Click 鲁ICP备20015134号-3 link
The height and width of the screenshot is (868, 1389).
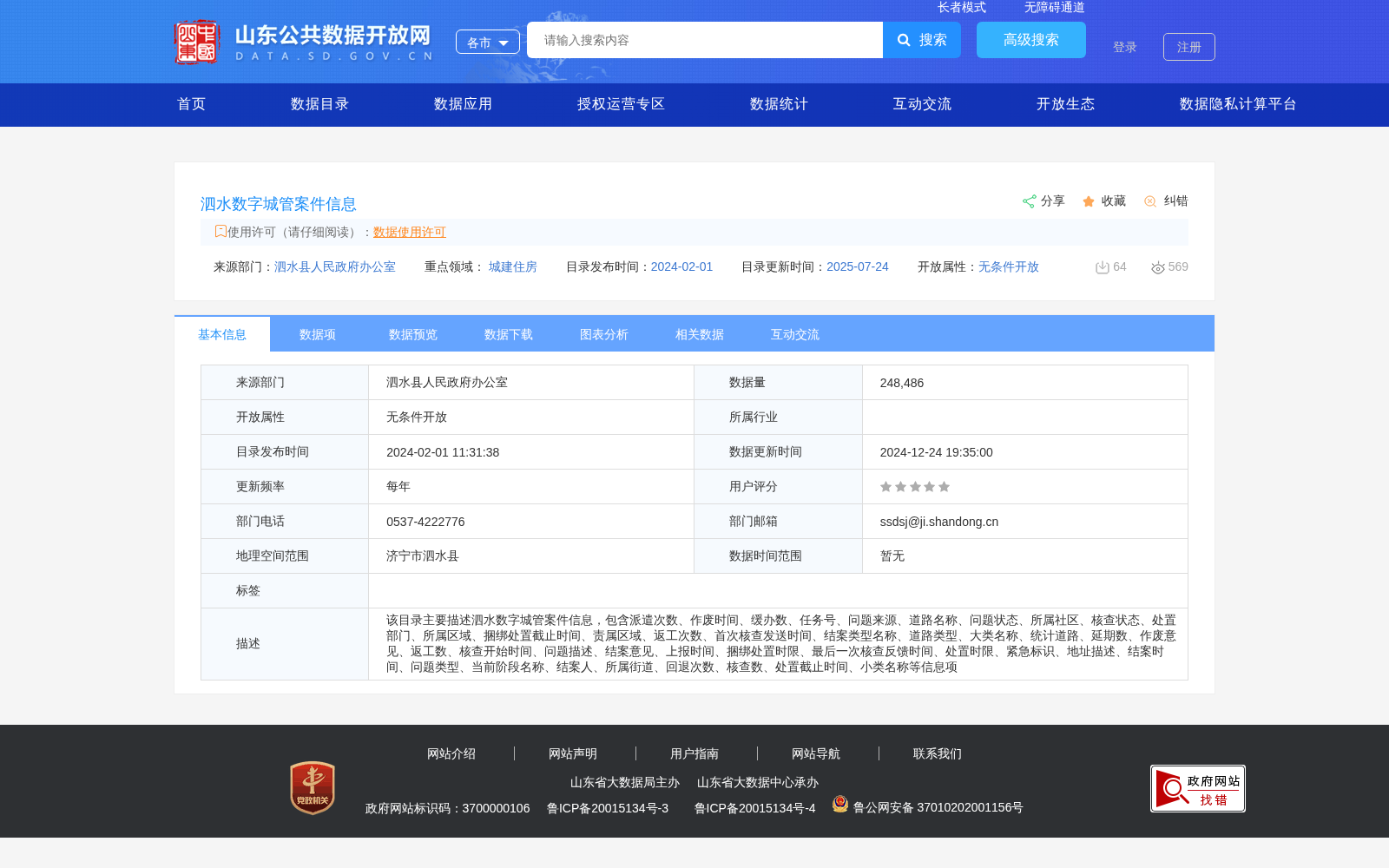tap(608, 808)
